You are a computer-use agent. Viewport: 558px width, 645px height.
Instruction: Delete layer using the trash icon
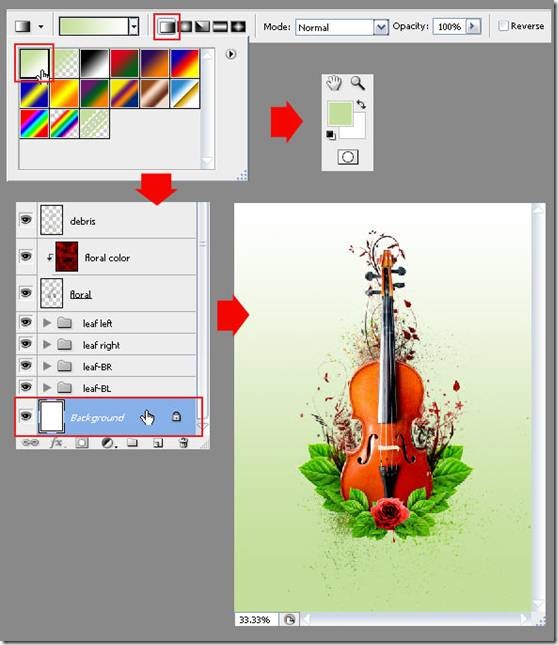click(183, 443)
